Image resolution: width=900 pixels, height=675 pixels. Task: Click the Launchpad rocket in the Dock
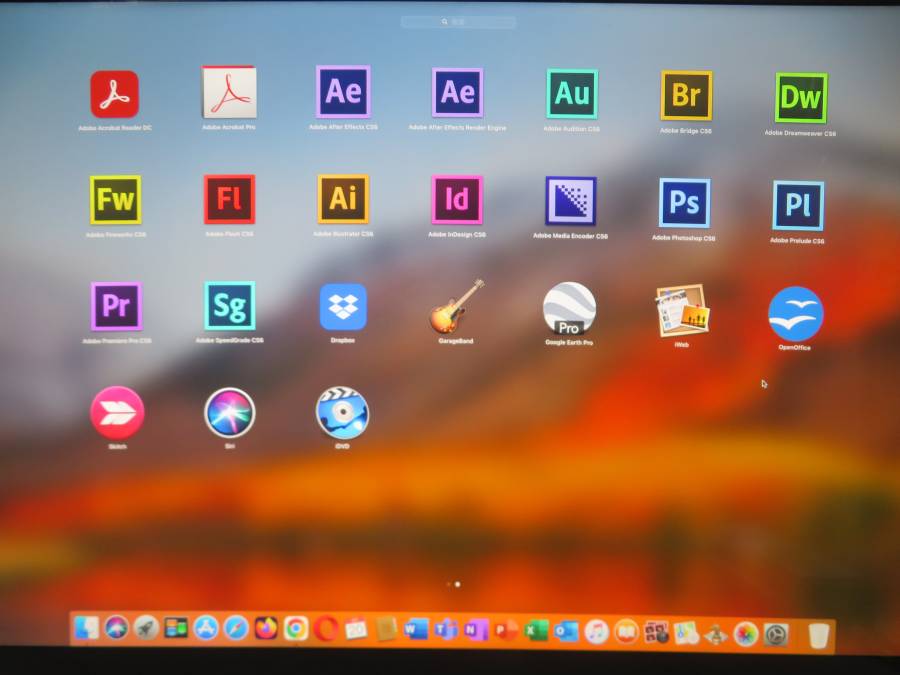(x=146, y=629)
